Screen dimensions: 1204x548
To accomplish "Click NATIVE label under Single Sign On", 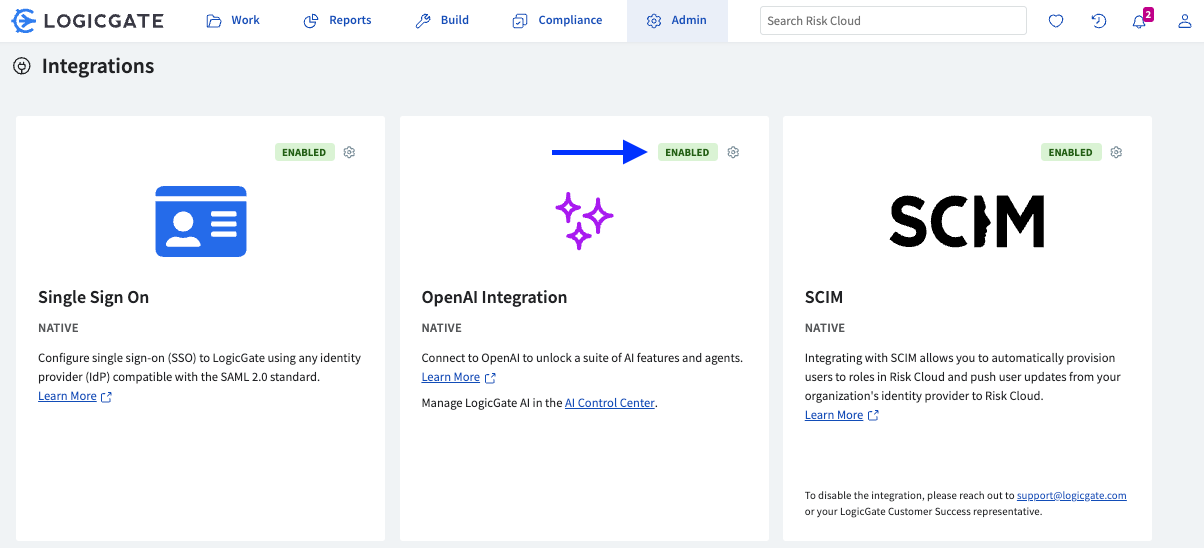I will [58, 328].
